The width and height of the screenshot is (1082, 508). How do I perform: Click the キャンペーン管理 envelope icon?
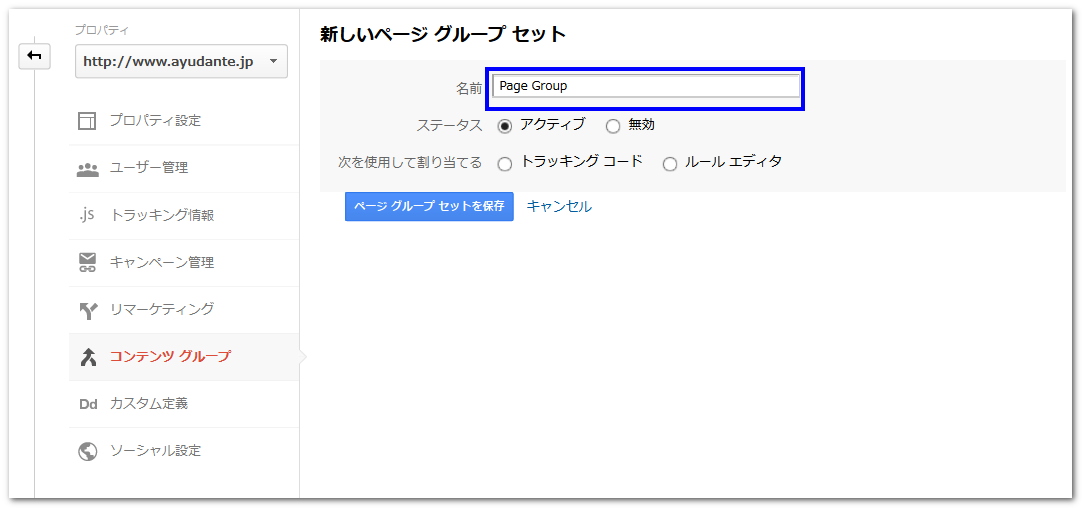(x=88, y=262)
